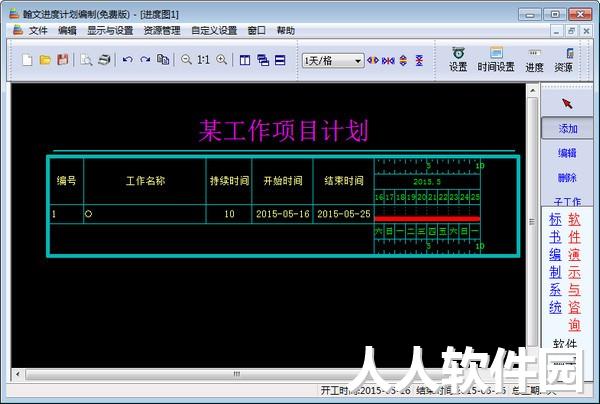The image size is (600, 404).
Task: Compress the chart horizontally with the inward arrows
Action: tap(388, 60)
